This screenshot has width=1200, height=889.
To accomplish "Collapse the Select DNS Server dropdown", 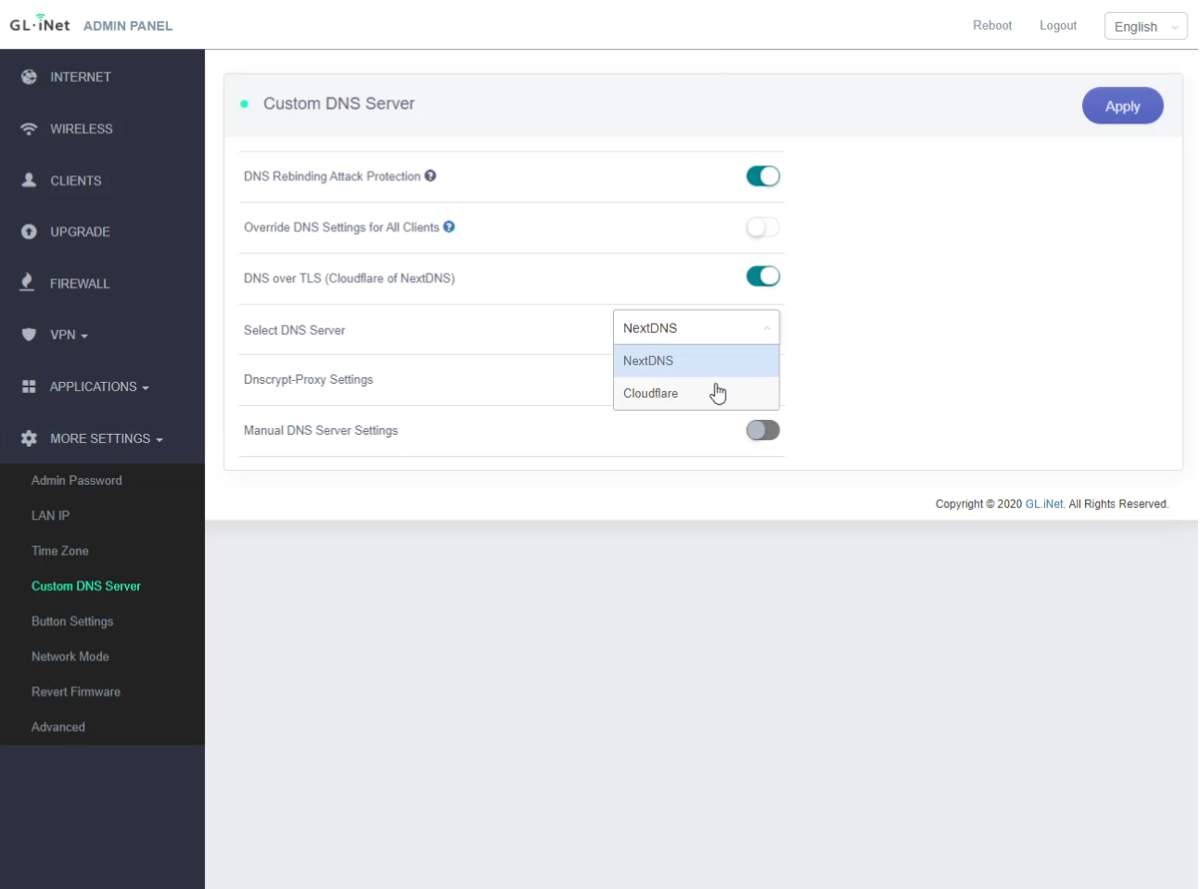I will coord(696,328).
